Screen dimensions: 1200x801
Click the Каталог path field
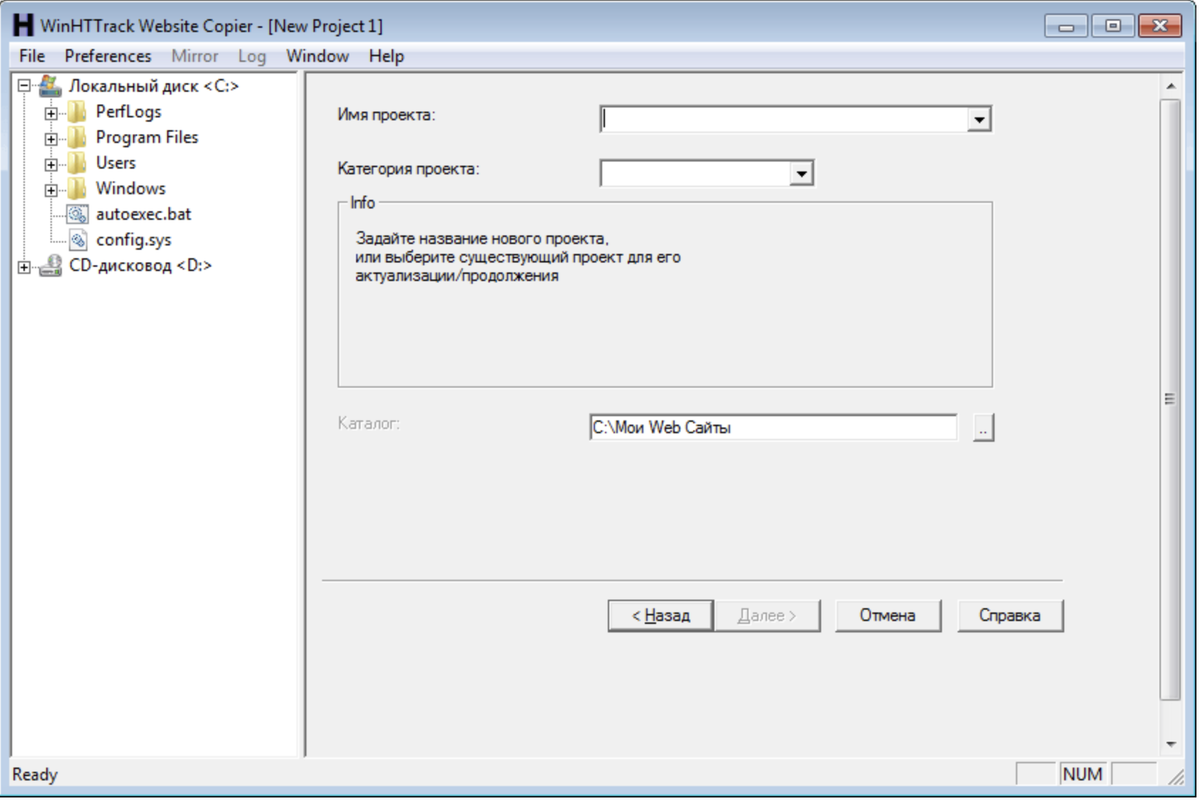773,428
